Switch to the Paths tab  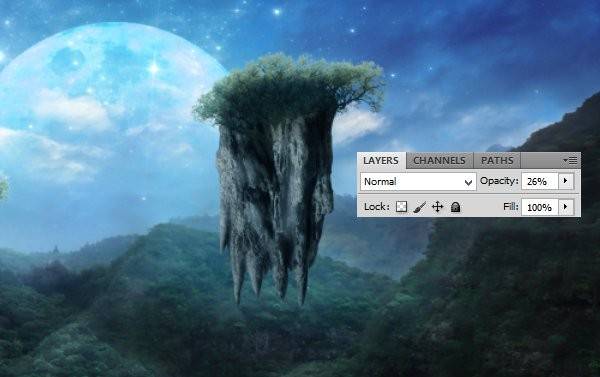(x=497, y=160)
